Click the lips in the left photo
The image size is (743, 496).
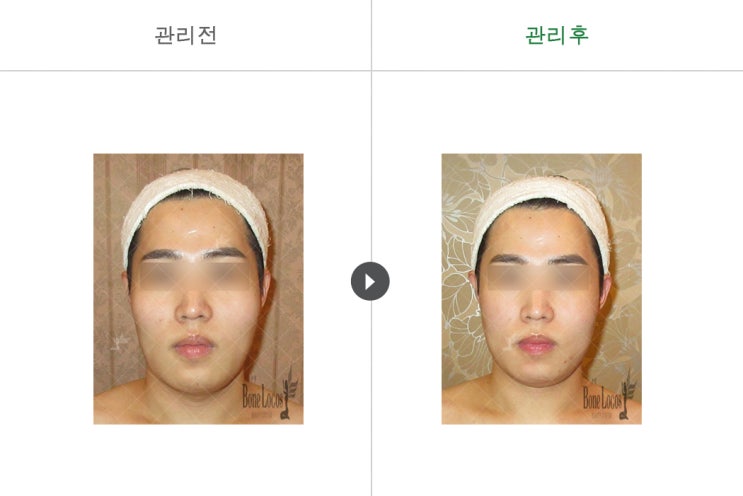(x=193, y=347)
